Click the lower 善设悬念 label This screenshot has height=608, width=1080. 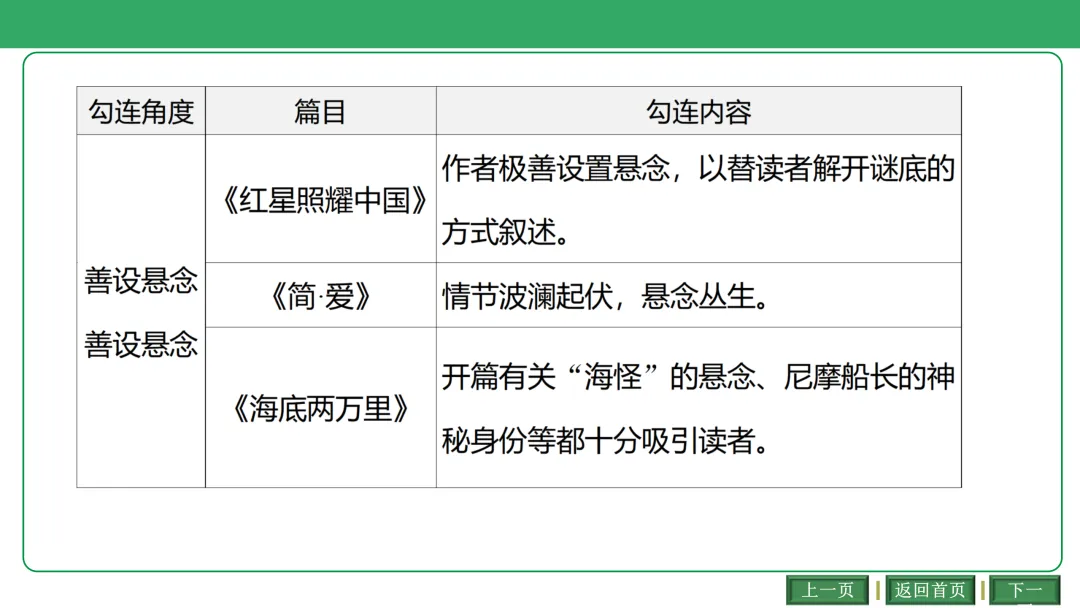(x=141, y=344)
